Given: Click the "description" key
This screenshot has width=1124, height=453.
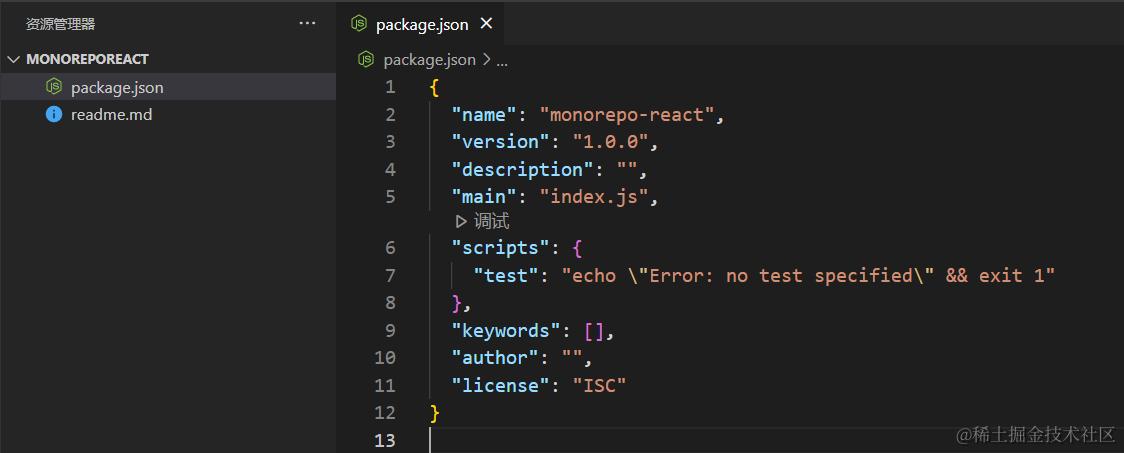Looking at the screenshot, I should pyautogui.click(x=523, y=170).
